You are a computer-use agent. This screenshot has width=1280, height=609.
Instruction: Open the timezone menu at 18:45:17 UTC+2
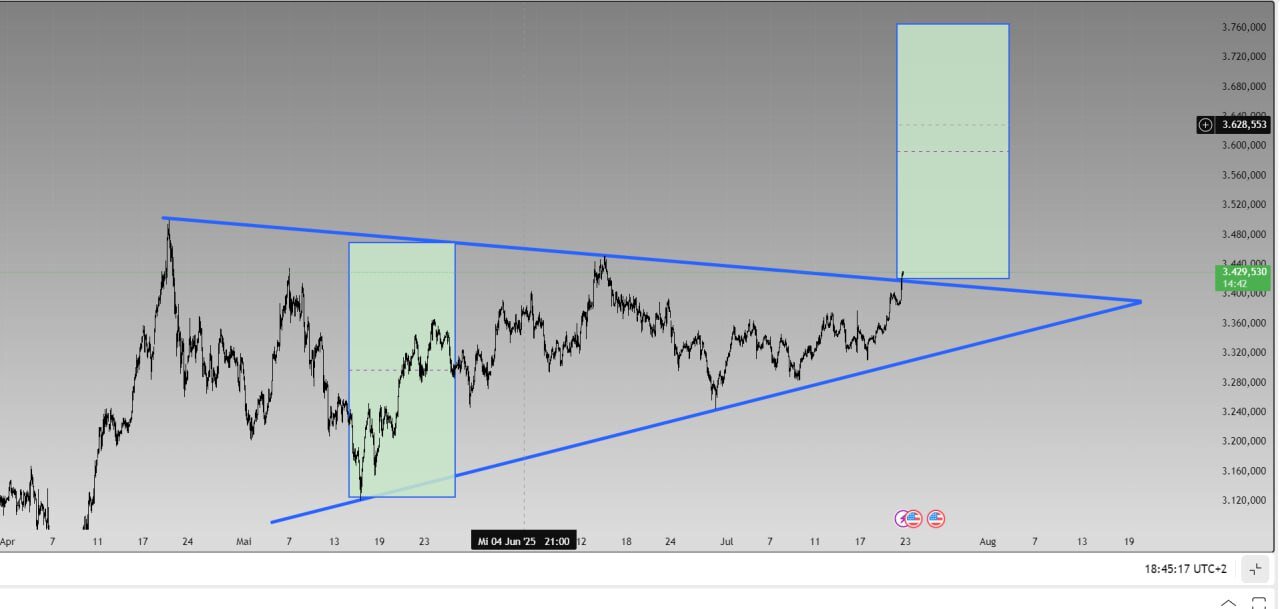point(1185,569)
